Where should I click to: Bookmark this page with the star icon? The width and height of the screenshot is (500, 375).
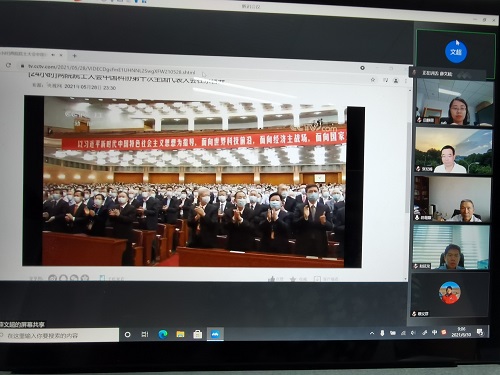373,80
